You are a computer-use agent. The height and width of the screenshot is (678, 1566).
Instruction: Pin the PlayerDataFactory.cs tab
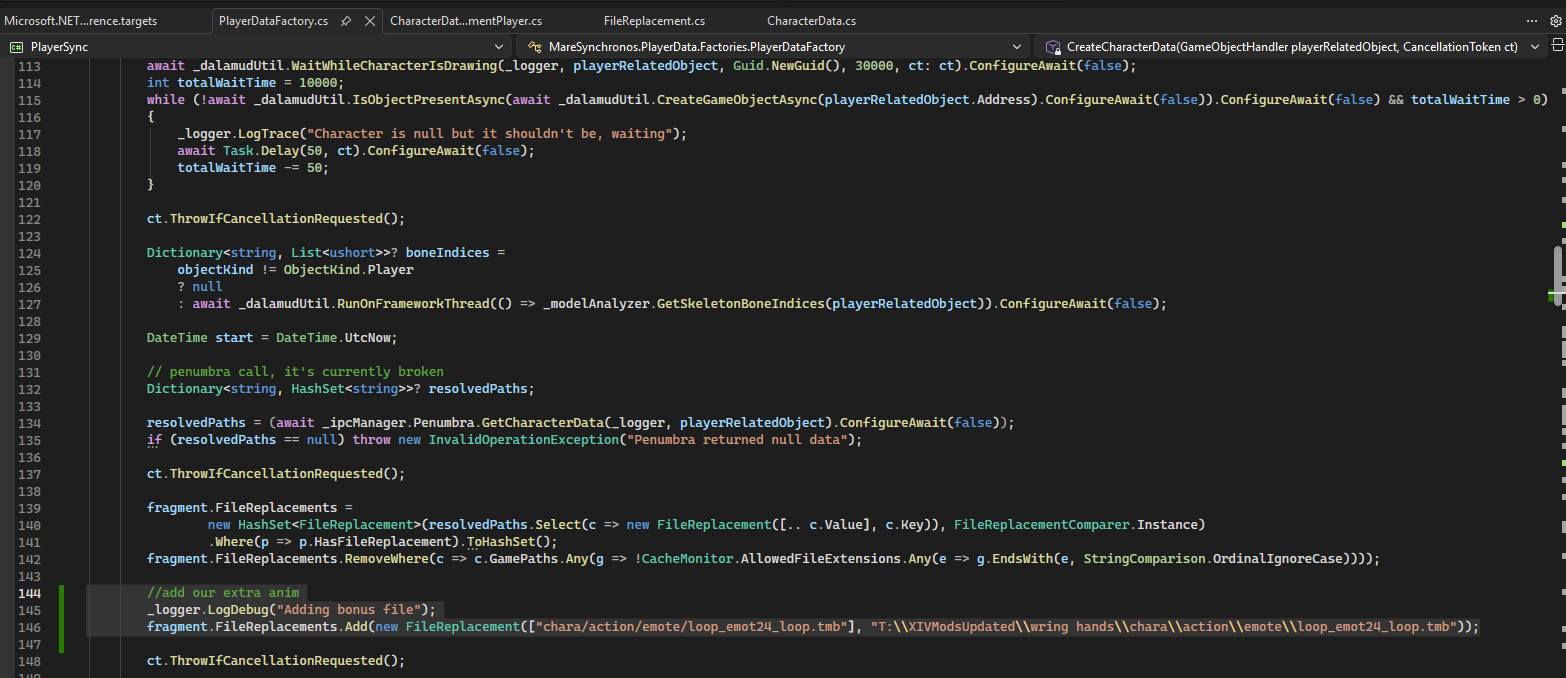346,21
